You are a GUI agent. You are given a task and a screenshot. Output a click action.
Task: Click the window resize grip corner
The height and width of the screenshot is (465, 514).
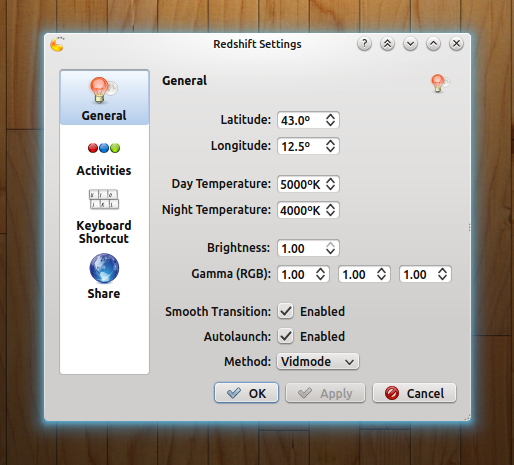coord(467,417)
